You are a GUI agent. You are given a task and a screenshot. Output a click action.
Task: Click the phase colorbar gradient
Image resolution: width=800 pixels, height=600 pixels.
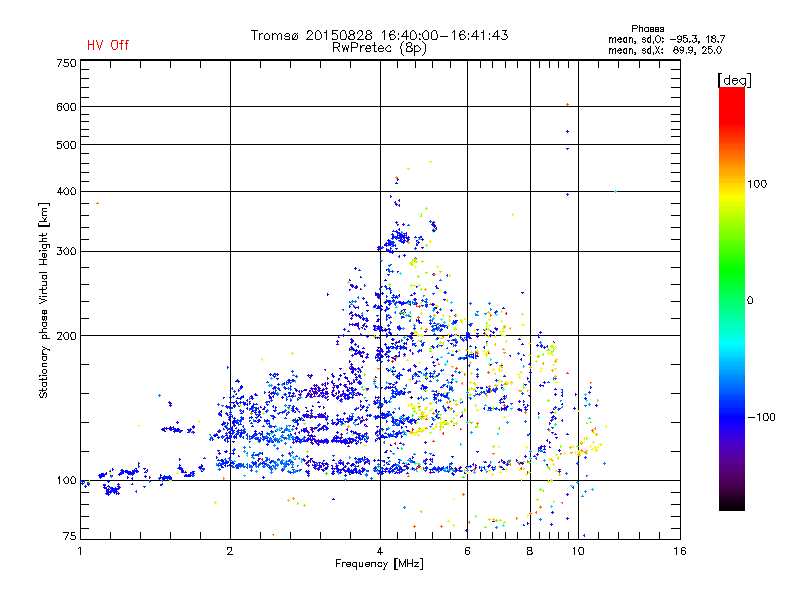point(732,298)
